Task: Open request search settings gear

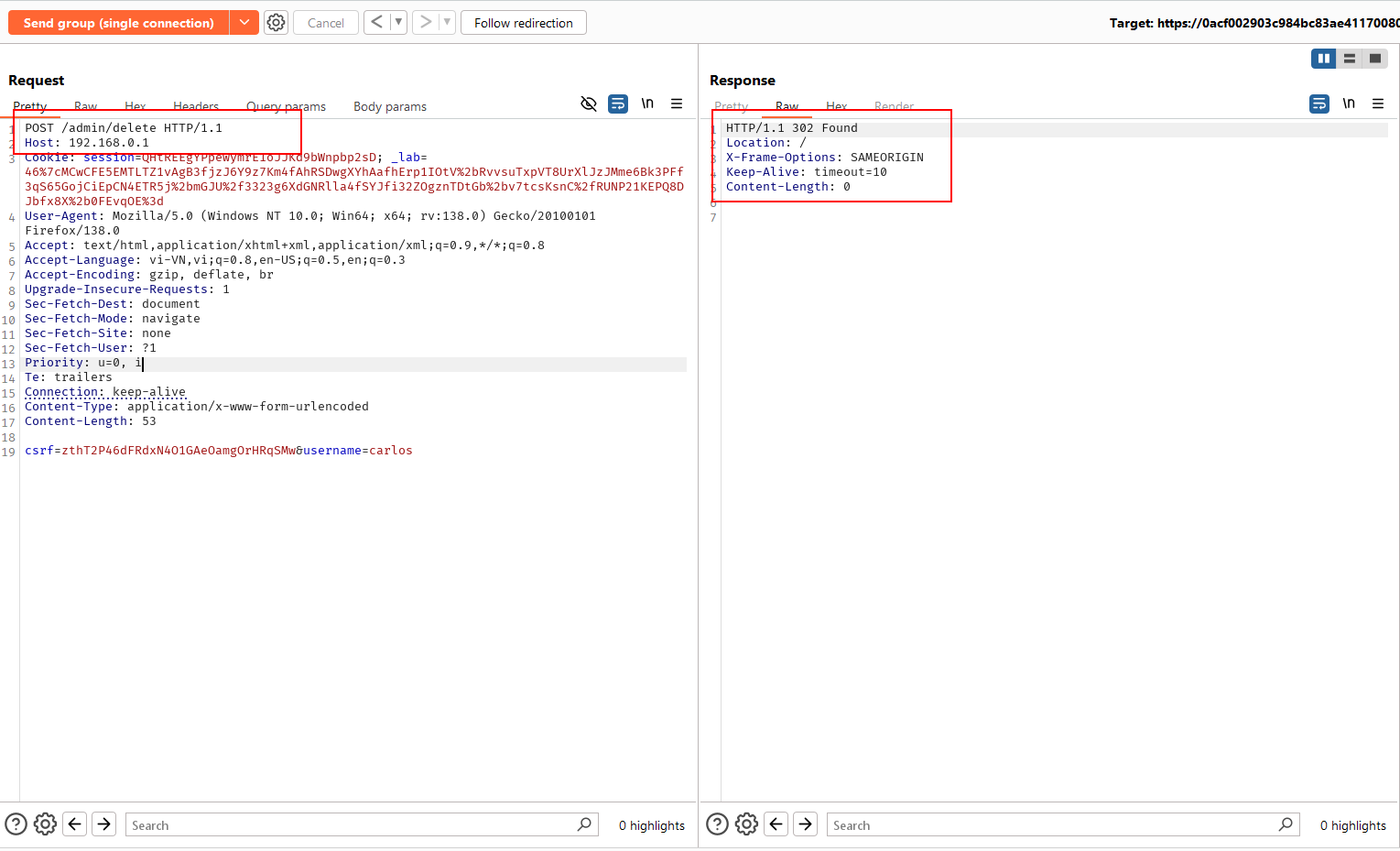Action: tap(45, 824)
